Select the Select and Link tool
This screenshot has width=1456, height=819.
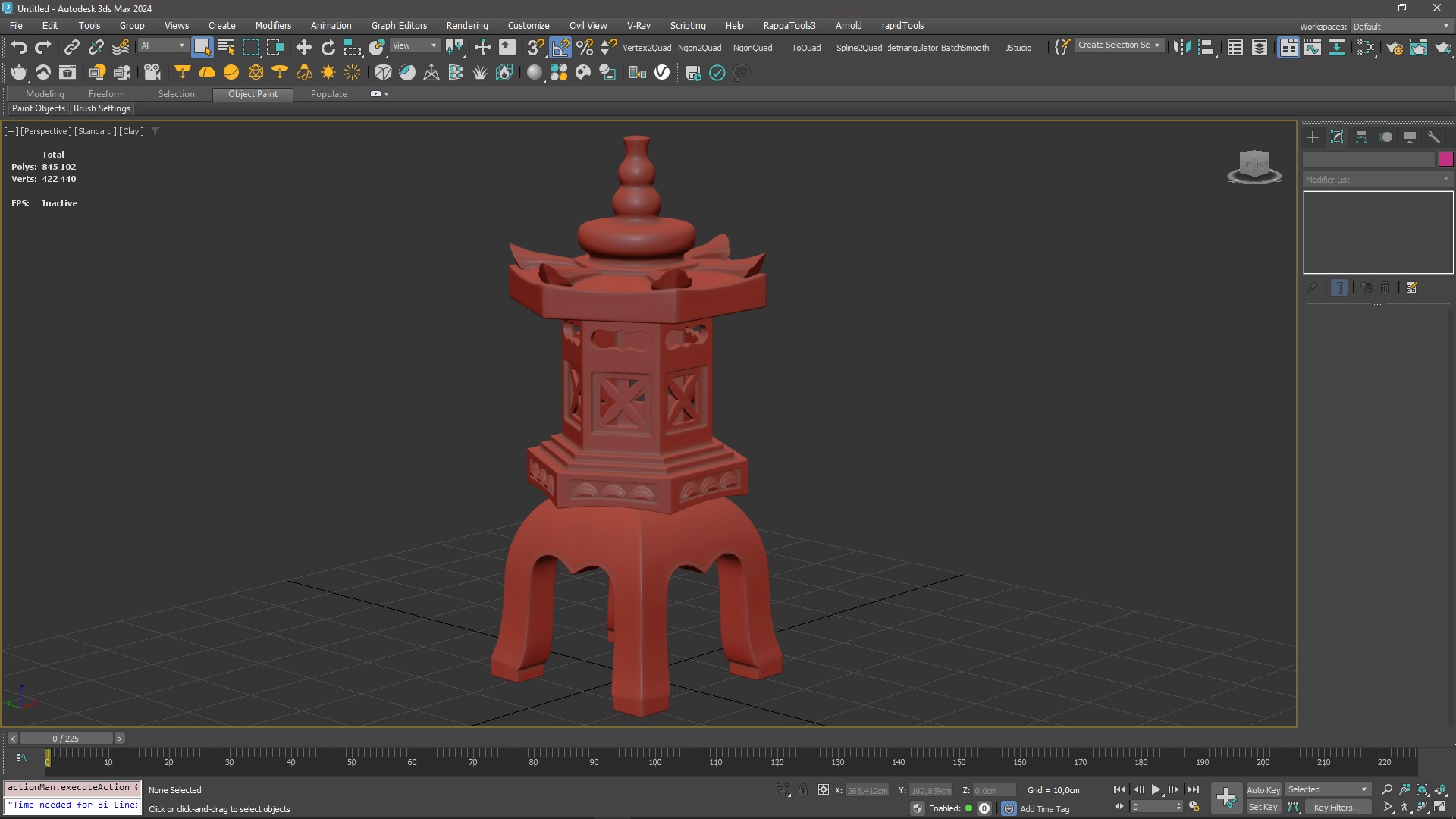click(x=71, y=47)
